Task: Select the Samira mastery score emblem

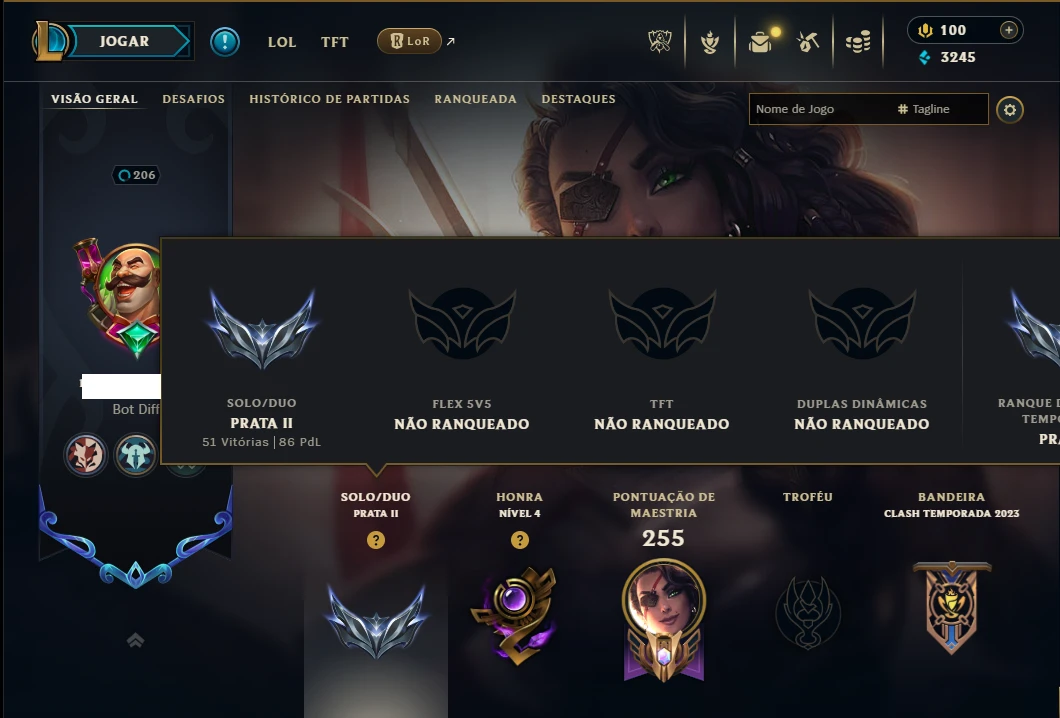Action: (664, 619)
